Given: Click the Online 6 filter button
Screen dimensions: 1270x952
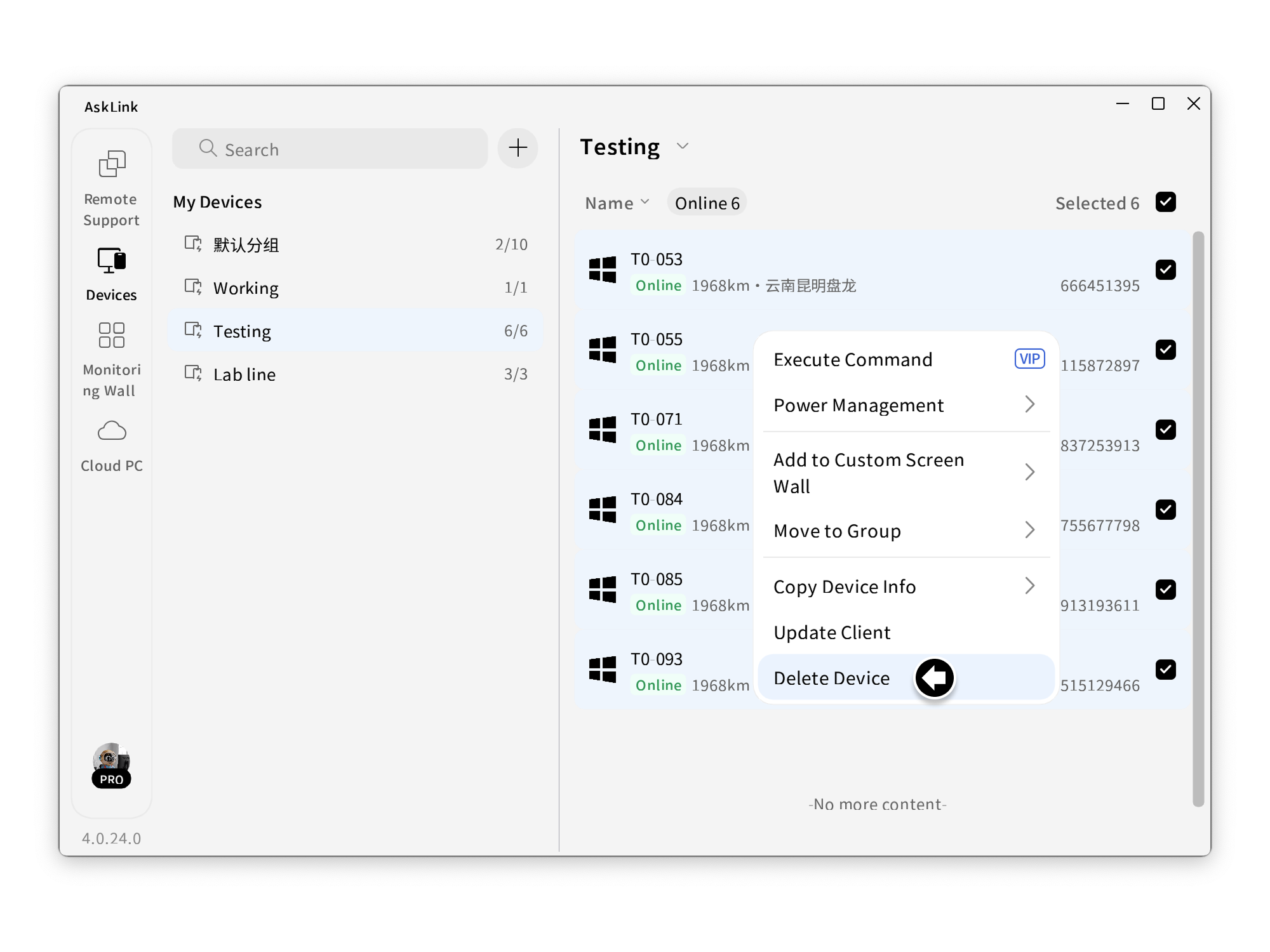Looking at the screenshot, I should click(x=707, y=203).
